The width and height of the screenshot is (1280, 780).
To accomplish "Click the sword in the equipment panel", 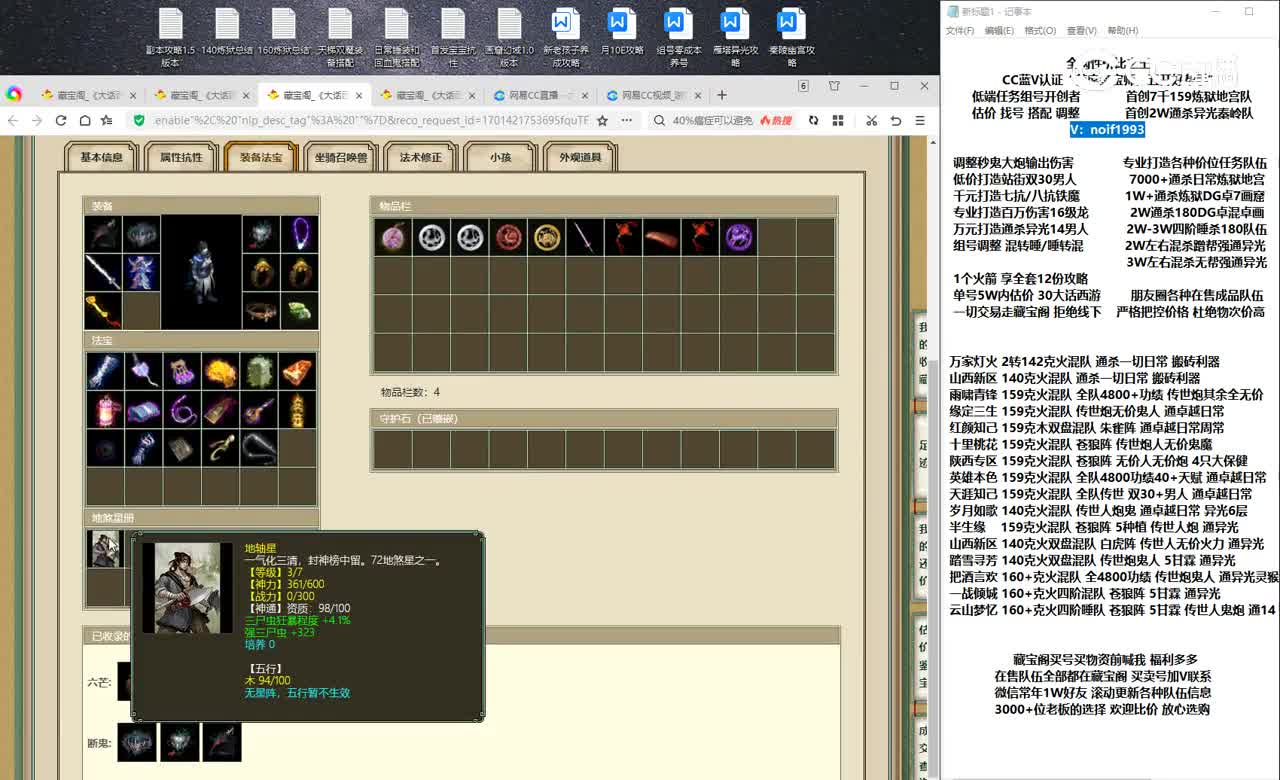I will (x=103, y=272).
